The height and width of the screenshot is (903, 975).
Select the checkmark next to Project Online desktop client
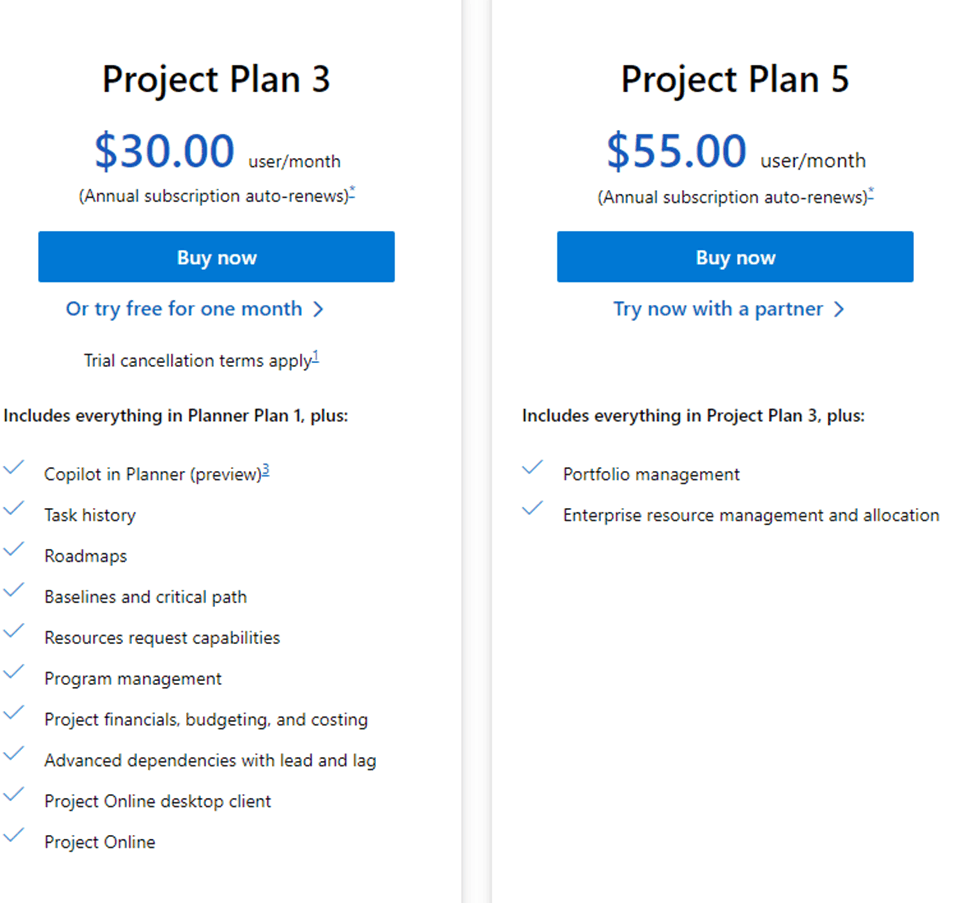[x=15, y=794]
